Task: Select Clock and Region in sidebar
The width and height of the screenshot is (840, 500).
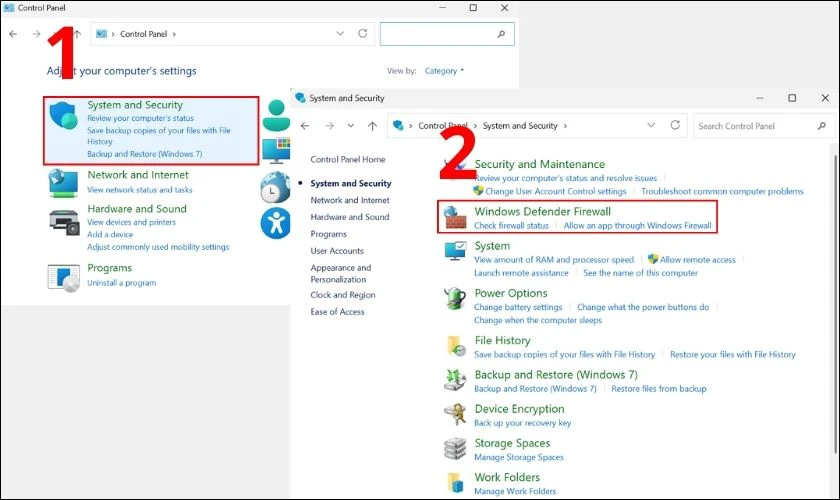Action: click(x=343, y=295)
